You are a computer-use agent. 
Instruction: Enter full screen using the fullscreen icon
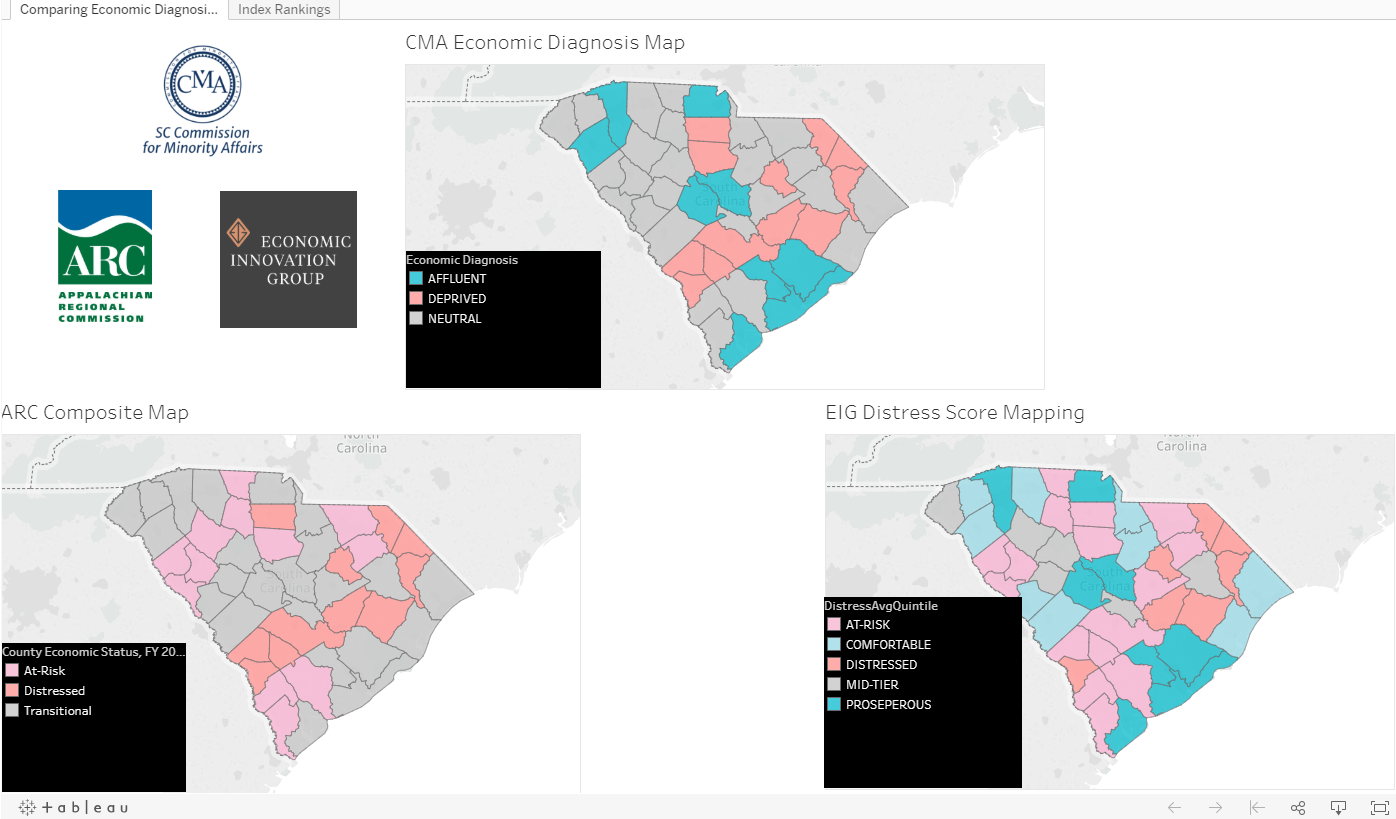pyautogui.click(x=1377, y=807)
